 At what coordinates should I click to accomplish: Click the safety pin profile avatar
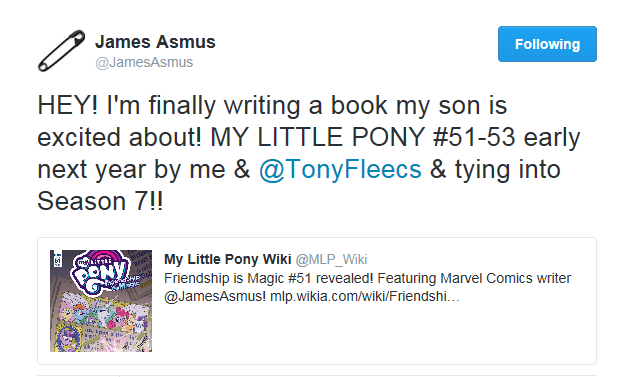pyautogui.click(x=62, y=50)
